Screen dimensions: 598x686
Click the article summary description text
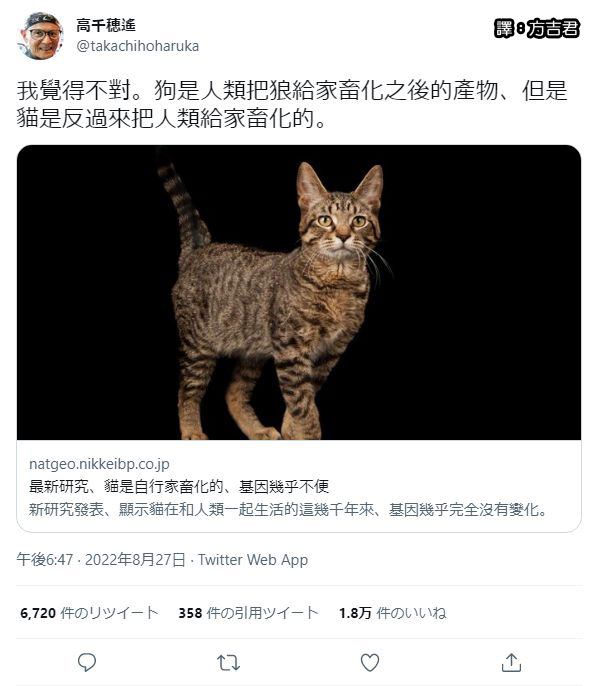[x=288, y=509]
